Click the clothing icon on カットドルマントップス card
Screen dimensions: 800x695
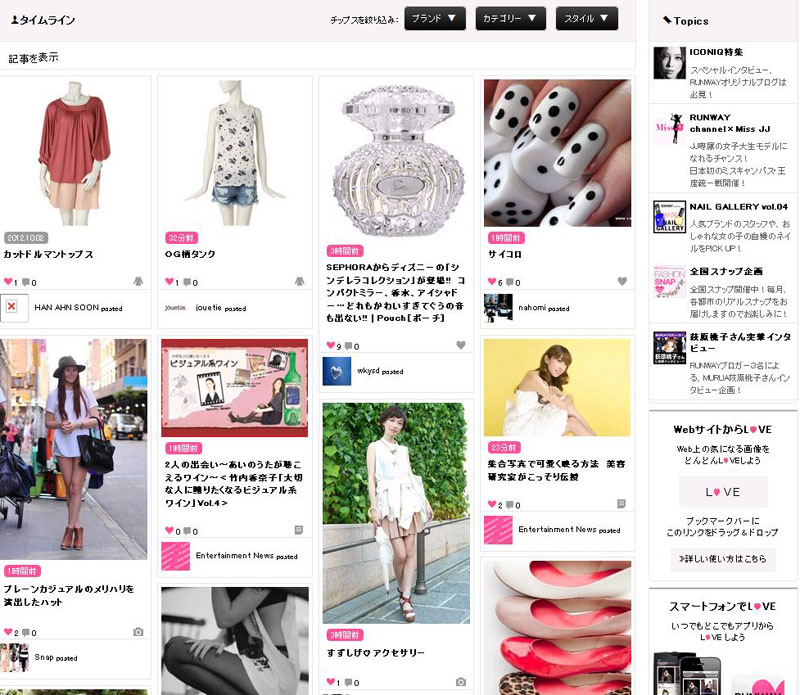click(138, 281)
